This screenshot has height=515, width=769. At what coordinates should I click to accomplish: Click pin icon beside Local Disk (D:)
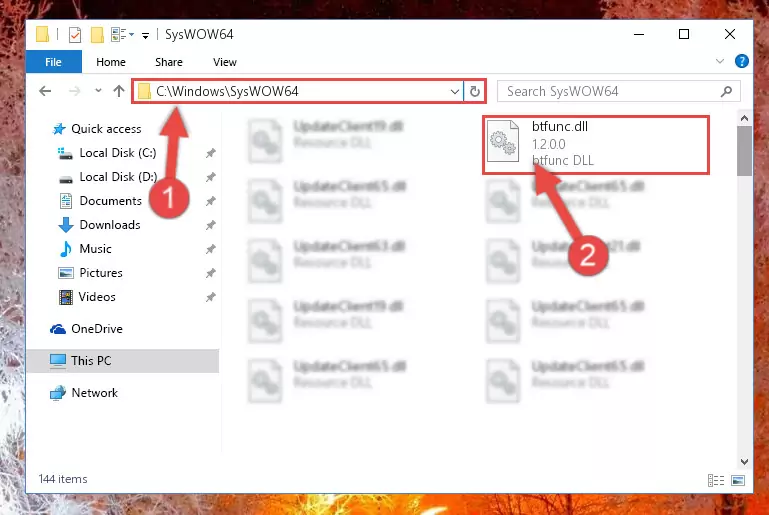tap(210, 177)
